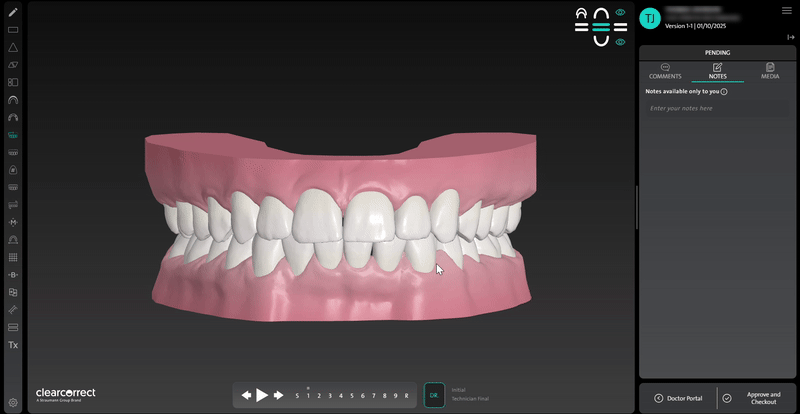Select the pencil draw tool
Image resolution: width=800 pixels, height=414 pixels.
tap(13, 12)
